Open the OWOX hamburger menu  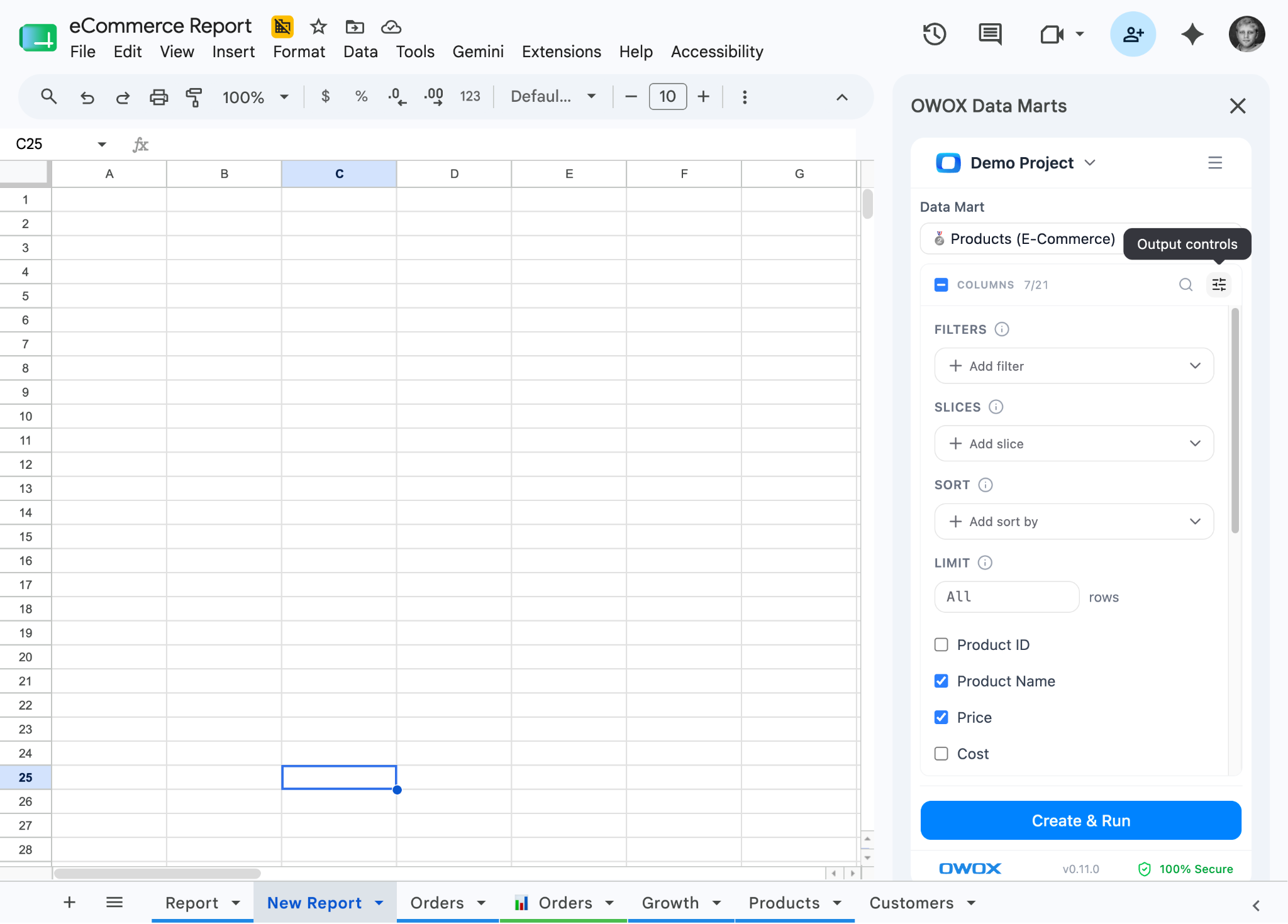tap(1214, 163)
